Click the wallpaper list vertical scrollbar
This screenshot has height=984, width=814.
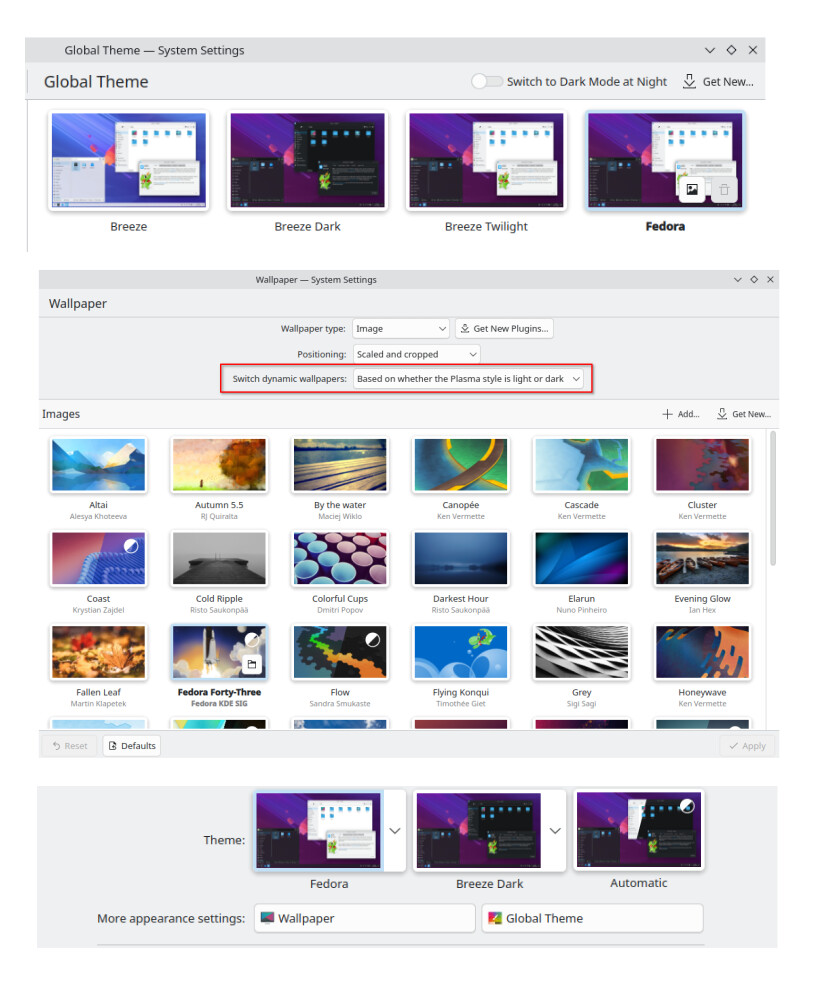click(x=771, y=500)
